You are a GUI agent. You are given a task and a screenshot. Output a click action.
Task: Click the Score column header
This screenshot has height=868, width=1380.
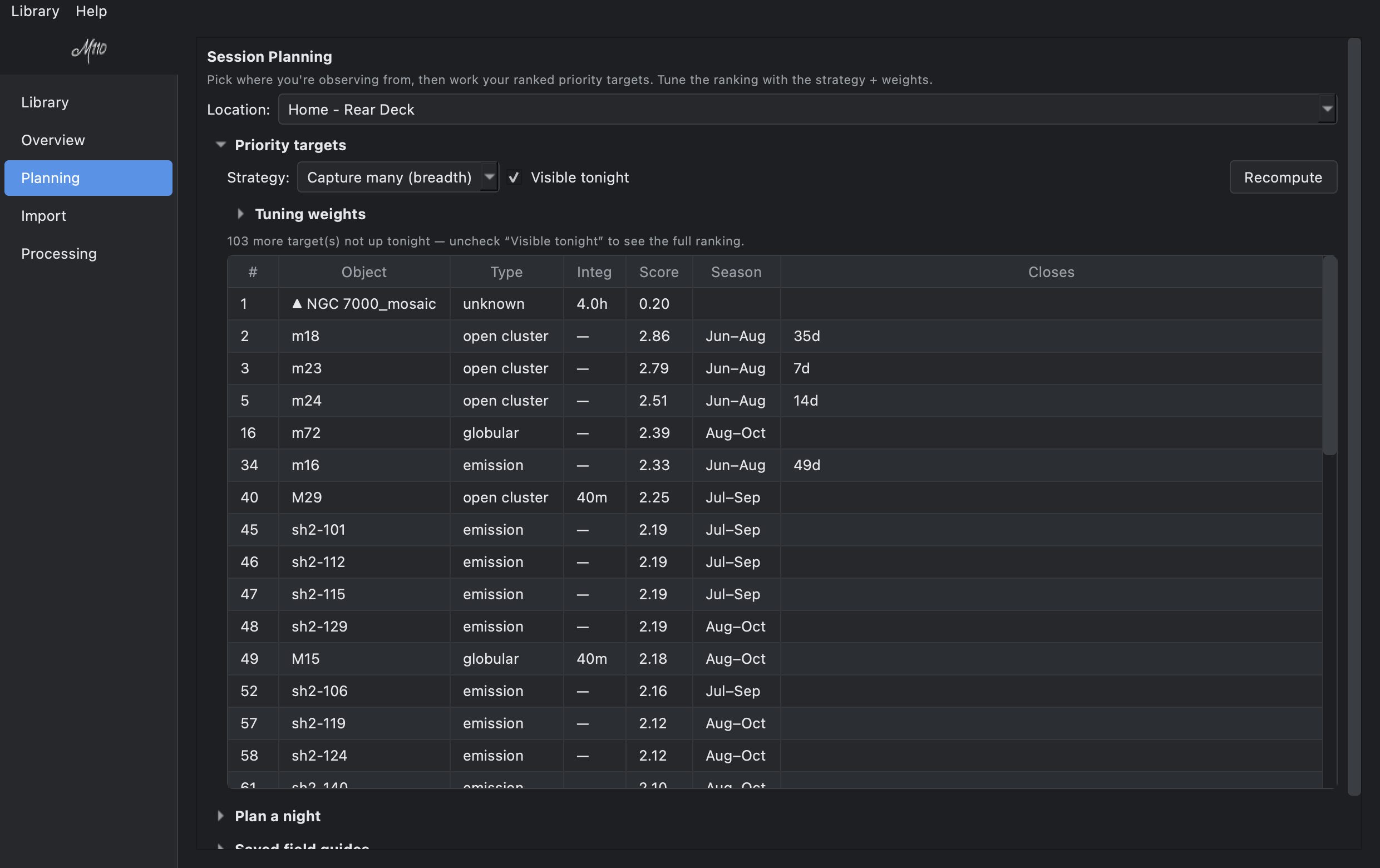coord(659,272)
